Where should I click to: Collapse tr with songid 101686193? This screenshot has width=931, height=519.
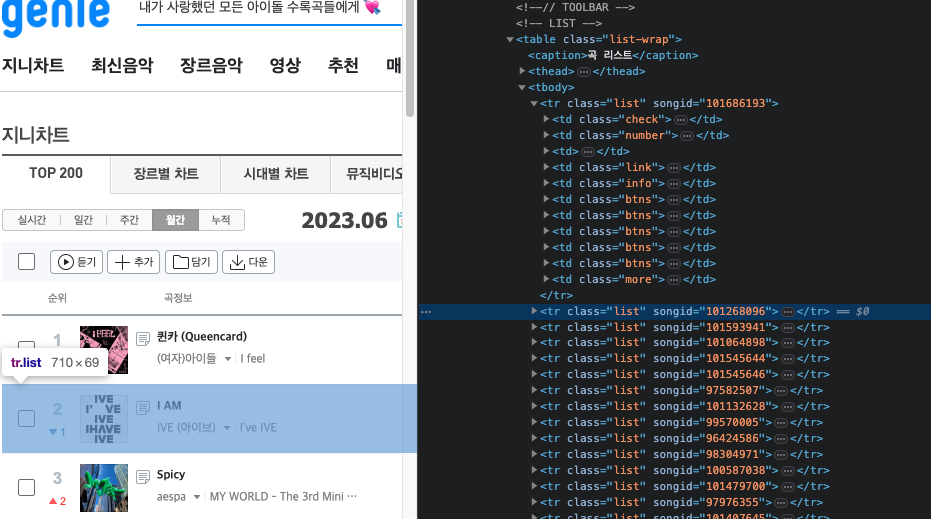pyautogui.click(x=534, y=103)
